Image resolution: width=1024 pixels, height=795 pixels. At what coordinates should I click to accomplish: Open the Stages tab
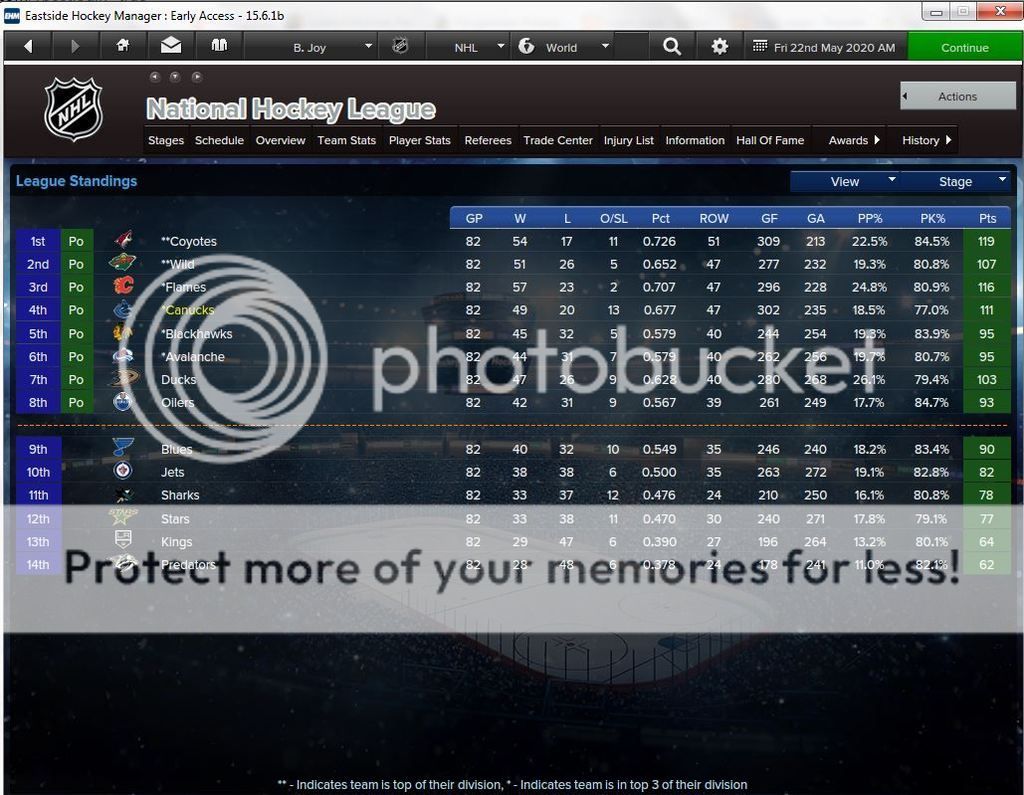pos(166,140)
